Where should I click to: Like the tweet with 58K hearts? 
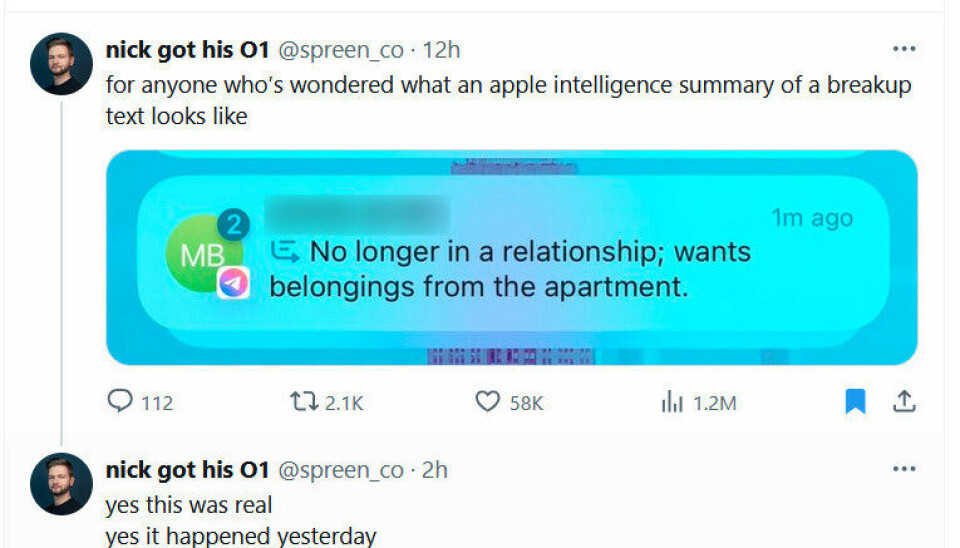[487, 402]
